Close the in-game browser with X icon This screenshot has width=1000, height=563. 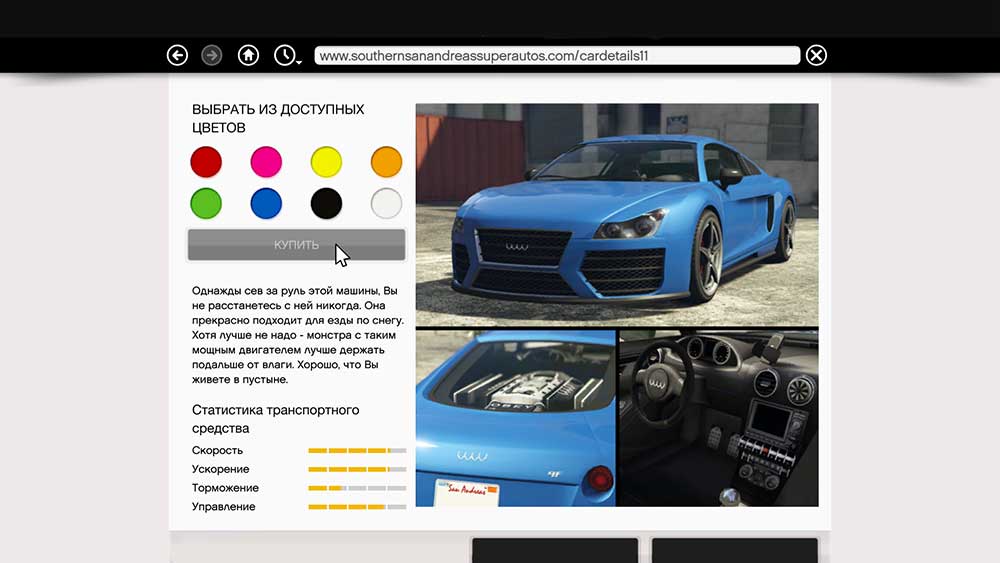[x=816, y=55]
